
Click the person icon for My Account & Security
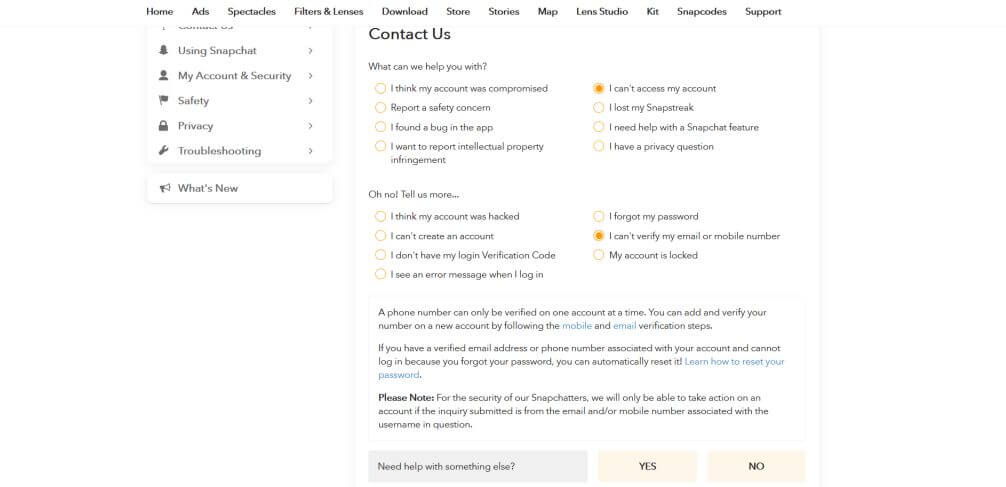[x=164, y=76]
